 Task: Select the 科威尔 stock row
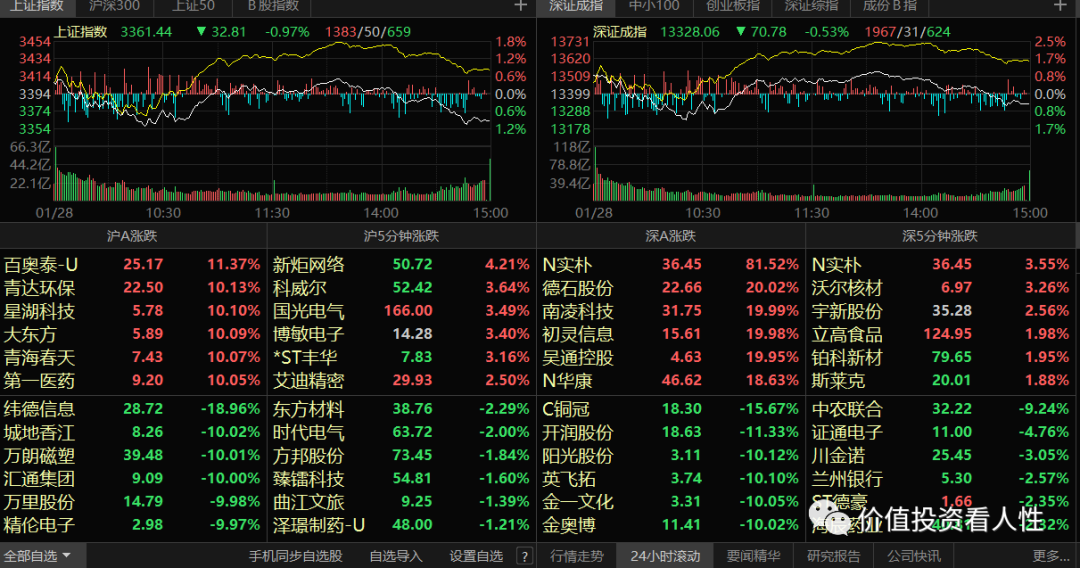pyautogui.click(x=402, y=288)
